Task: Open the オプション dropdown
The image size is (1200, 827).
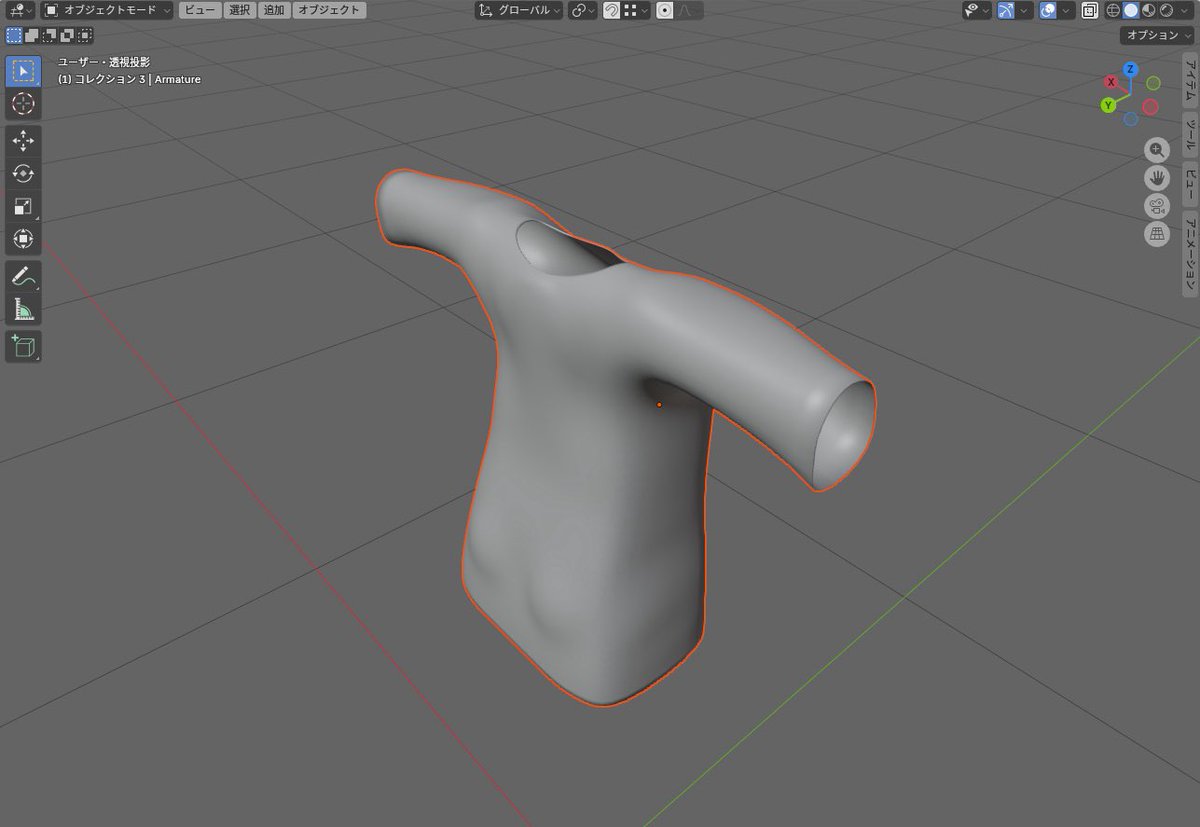Action: [x=1158, y=35]
